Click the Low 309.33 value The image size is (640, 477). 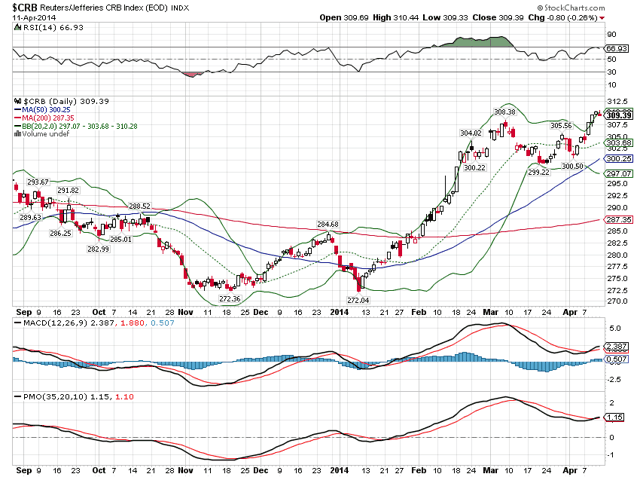coord(445,18)
